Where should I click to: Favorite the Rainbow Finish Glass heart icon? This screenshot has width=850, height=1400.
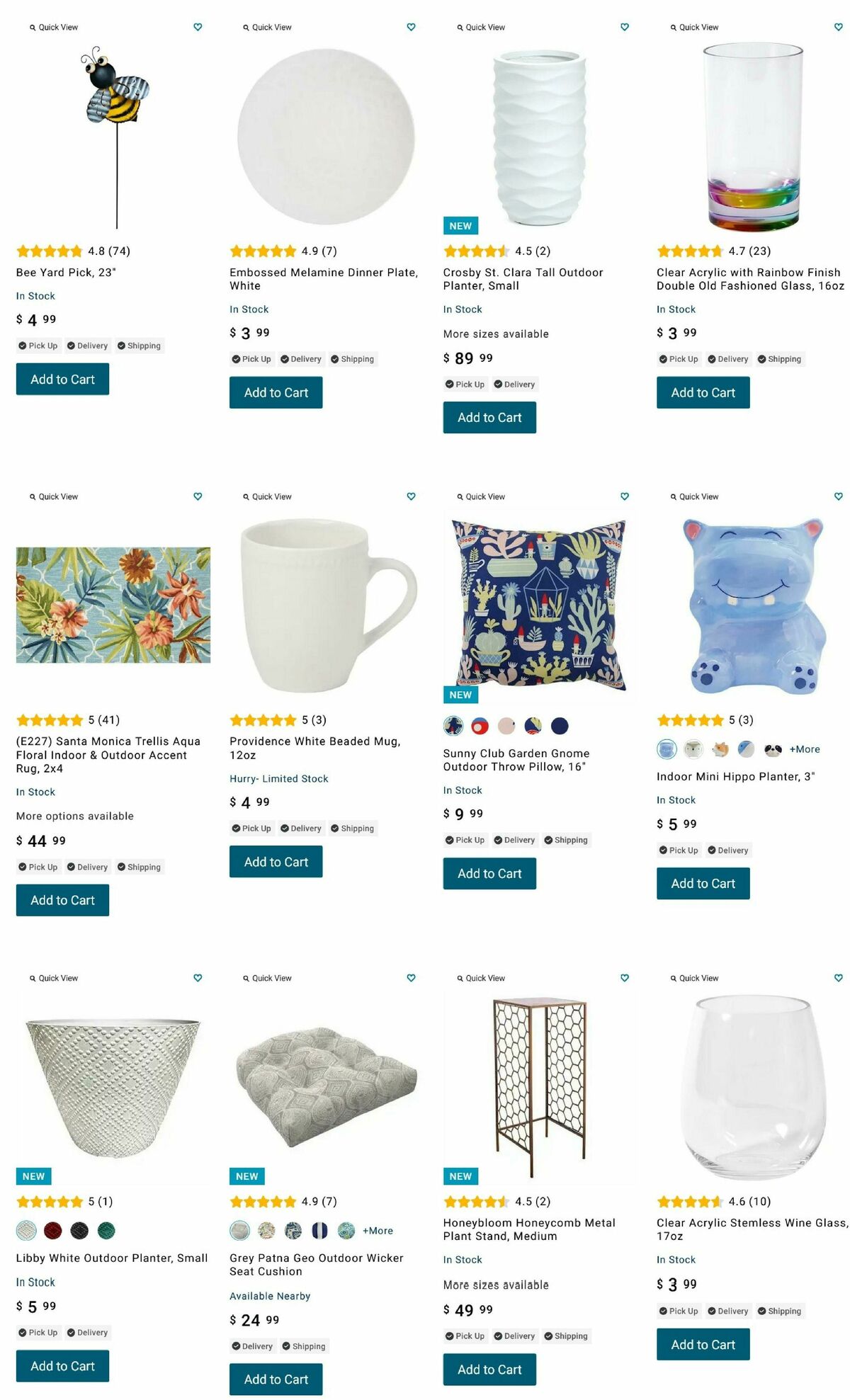[839, 27]
